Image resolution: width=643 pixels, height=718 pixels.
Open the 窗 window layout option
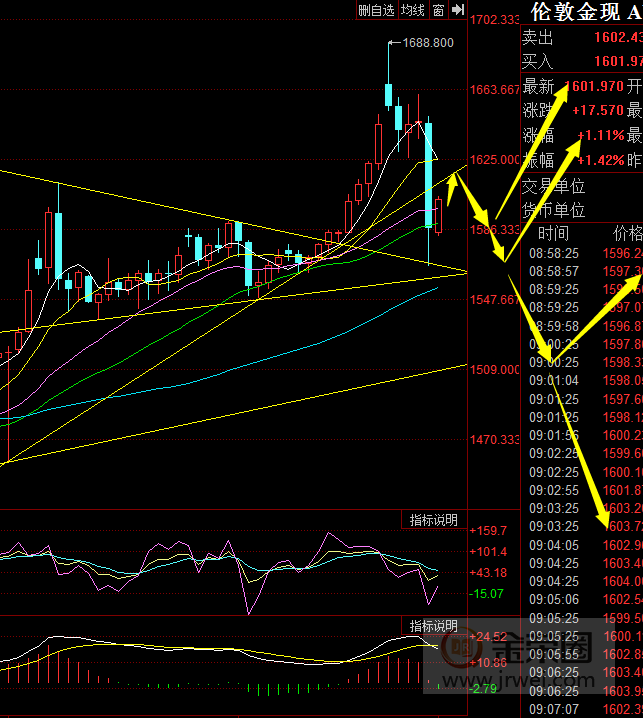(x=438, y=10)
